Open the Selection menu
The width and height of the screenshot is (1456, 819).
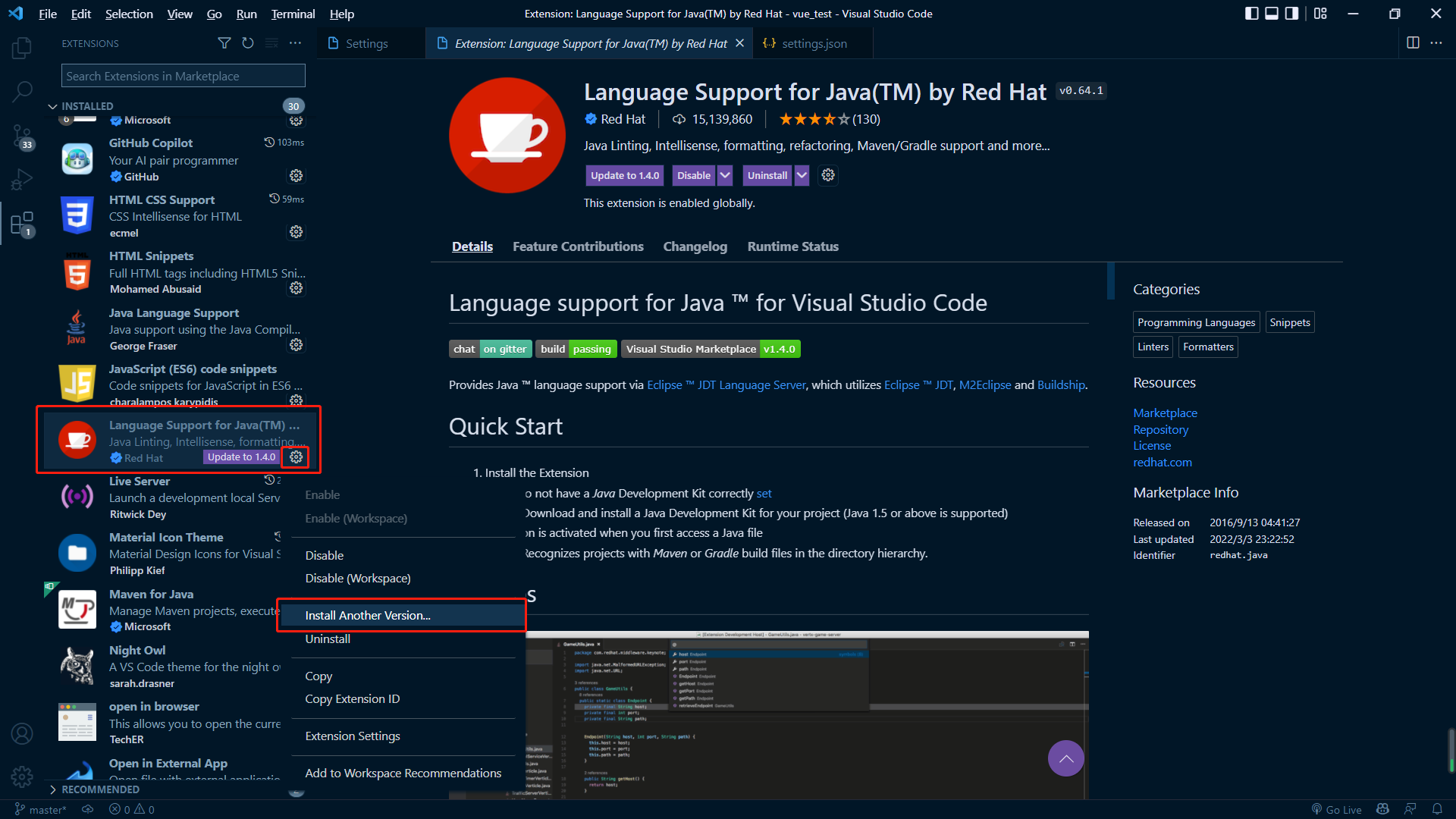(x=129, y=14)
